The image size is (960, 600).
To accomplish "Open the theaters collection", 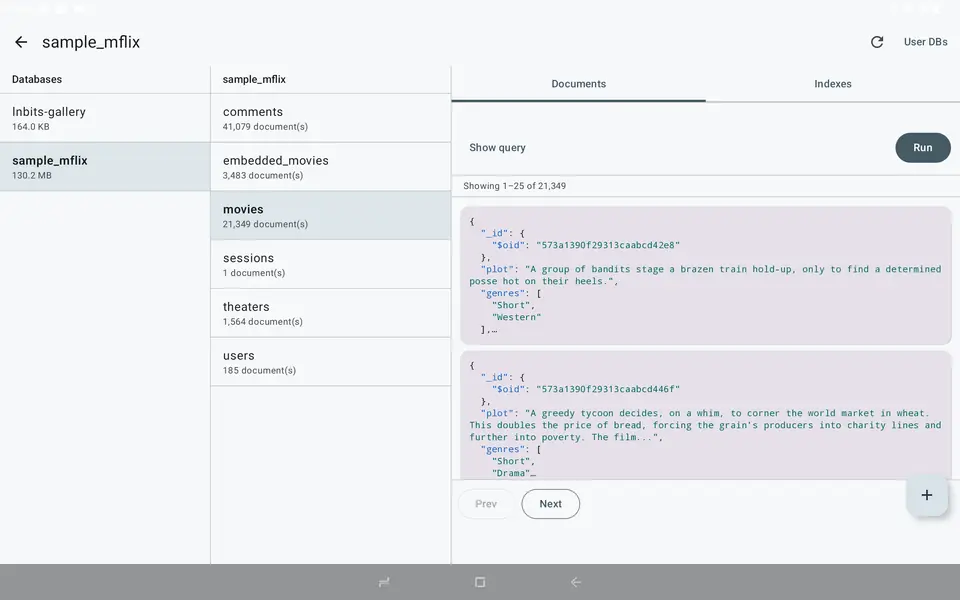I will pyautogui.click(x=331, y=313).
